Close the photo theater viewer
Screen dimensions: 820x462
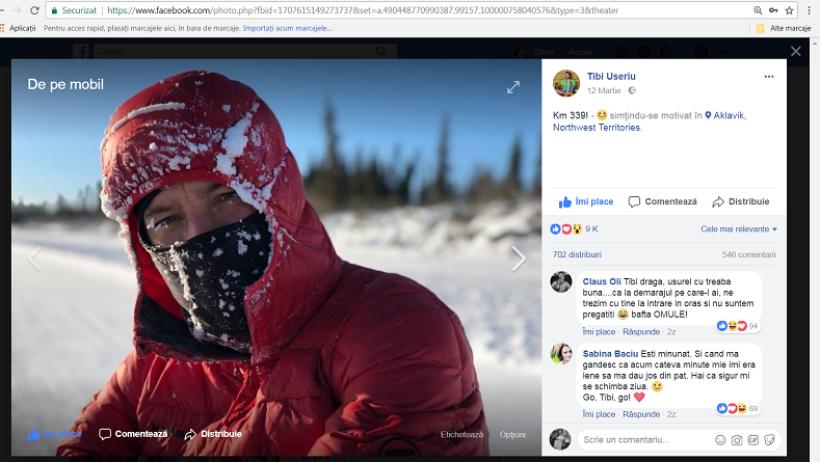pyautogui.click(x=795, y=51)
